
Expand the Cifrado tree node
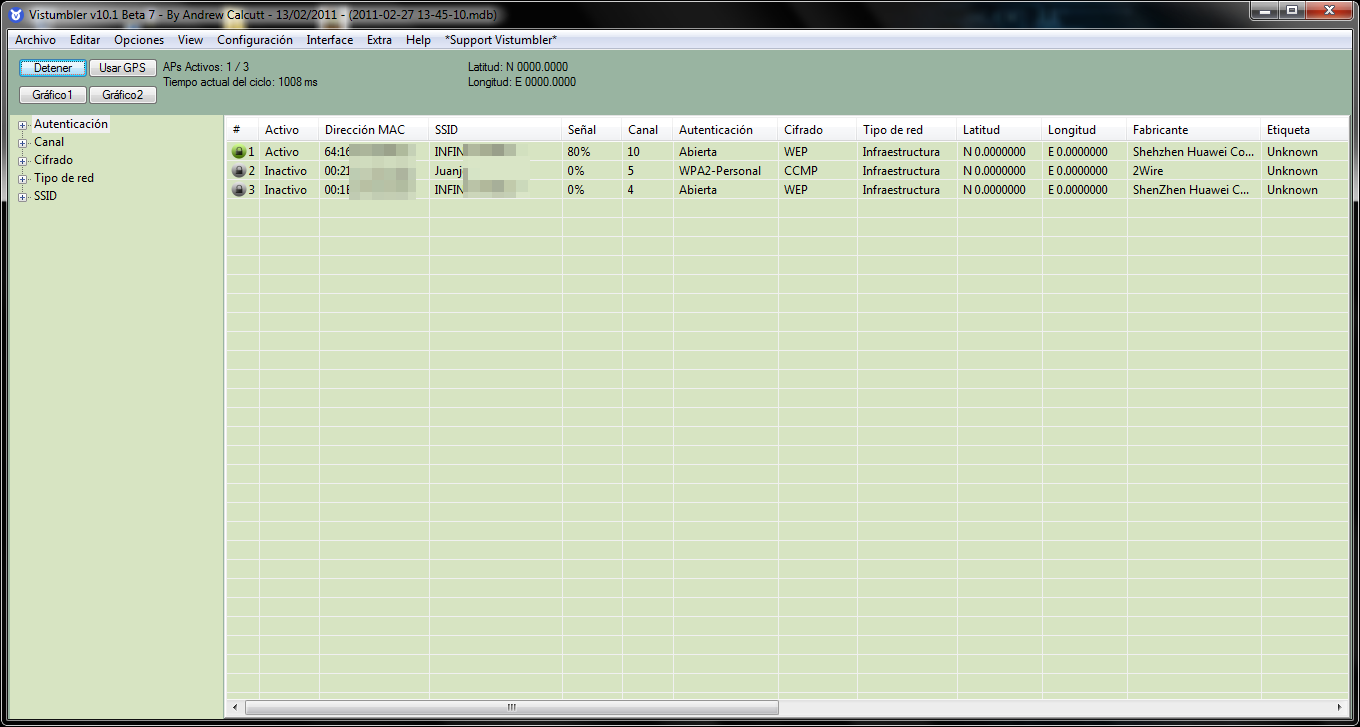click(x=22, y=161)
